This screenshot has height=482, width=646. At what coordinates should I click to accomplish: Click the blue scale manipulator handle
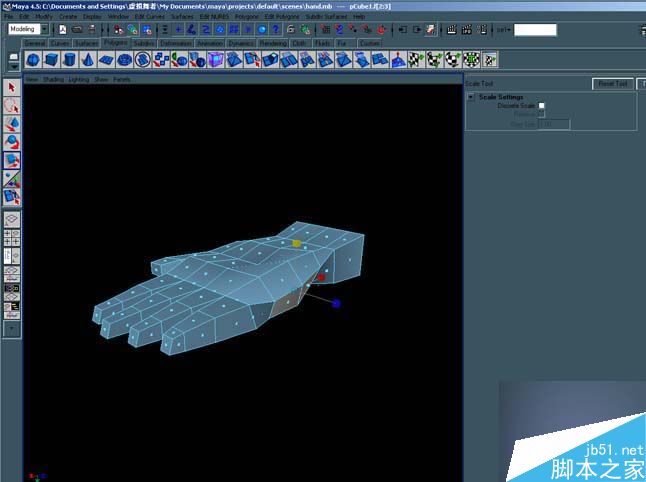pos(336,304)
